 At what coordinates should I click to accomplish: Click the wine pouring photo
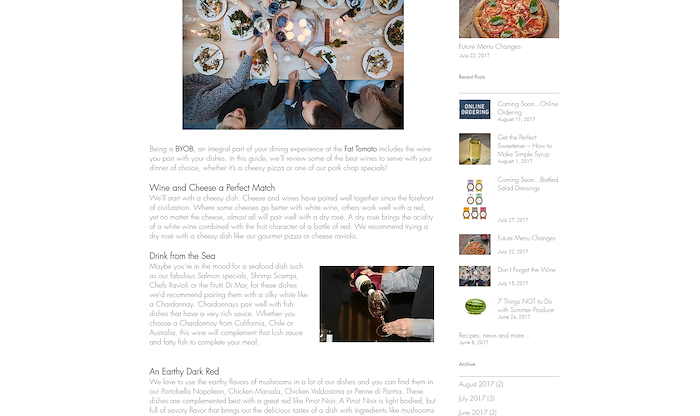click(377, 304)
